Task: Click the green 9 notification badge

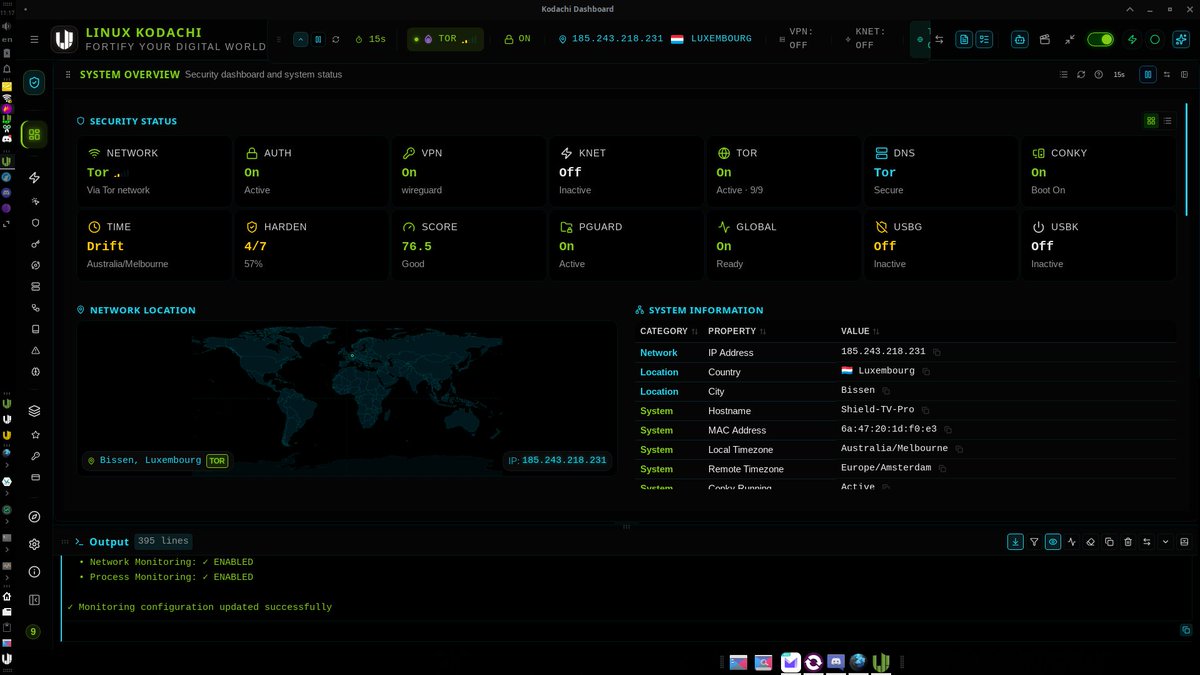Action: (34, 632)
